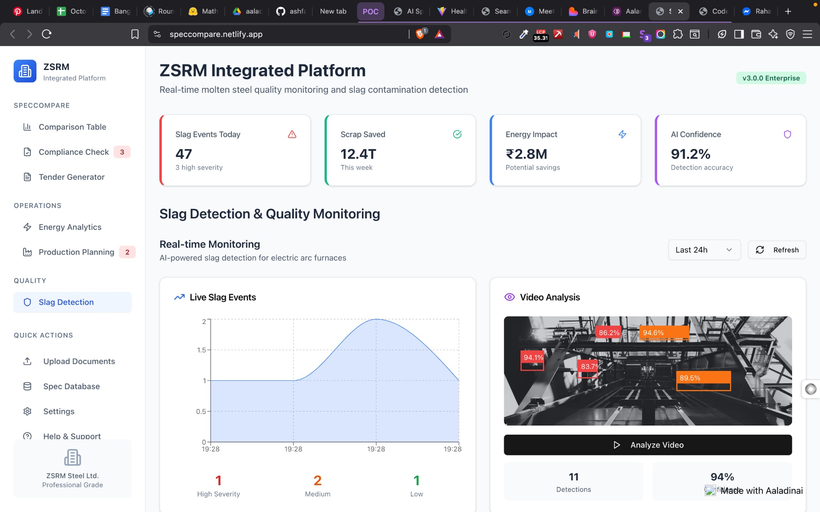Bookmark this page with the bookmark icon
This screenshot has width=820, height=512.
tap(135, 34)
